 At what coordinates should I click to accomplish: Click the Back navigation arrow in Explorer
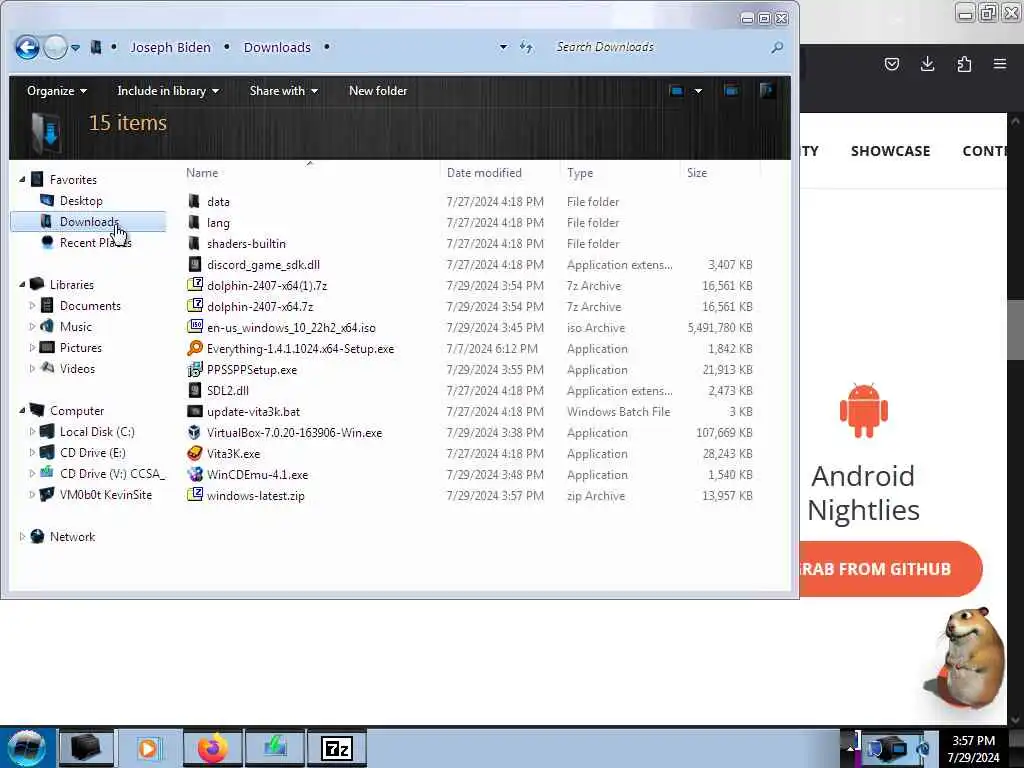27,47
